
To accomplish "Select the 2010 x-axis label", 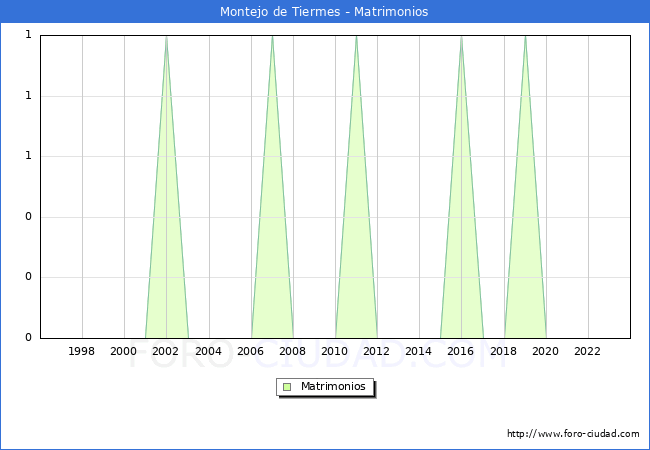I will [335, 351].
